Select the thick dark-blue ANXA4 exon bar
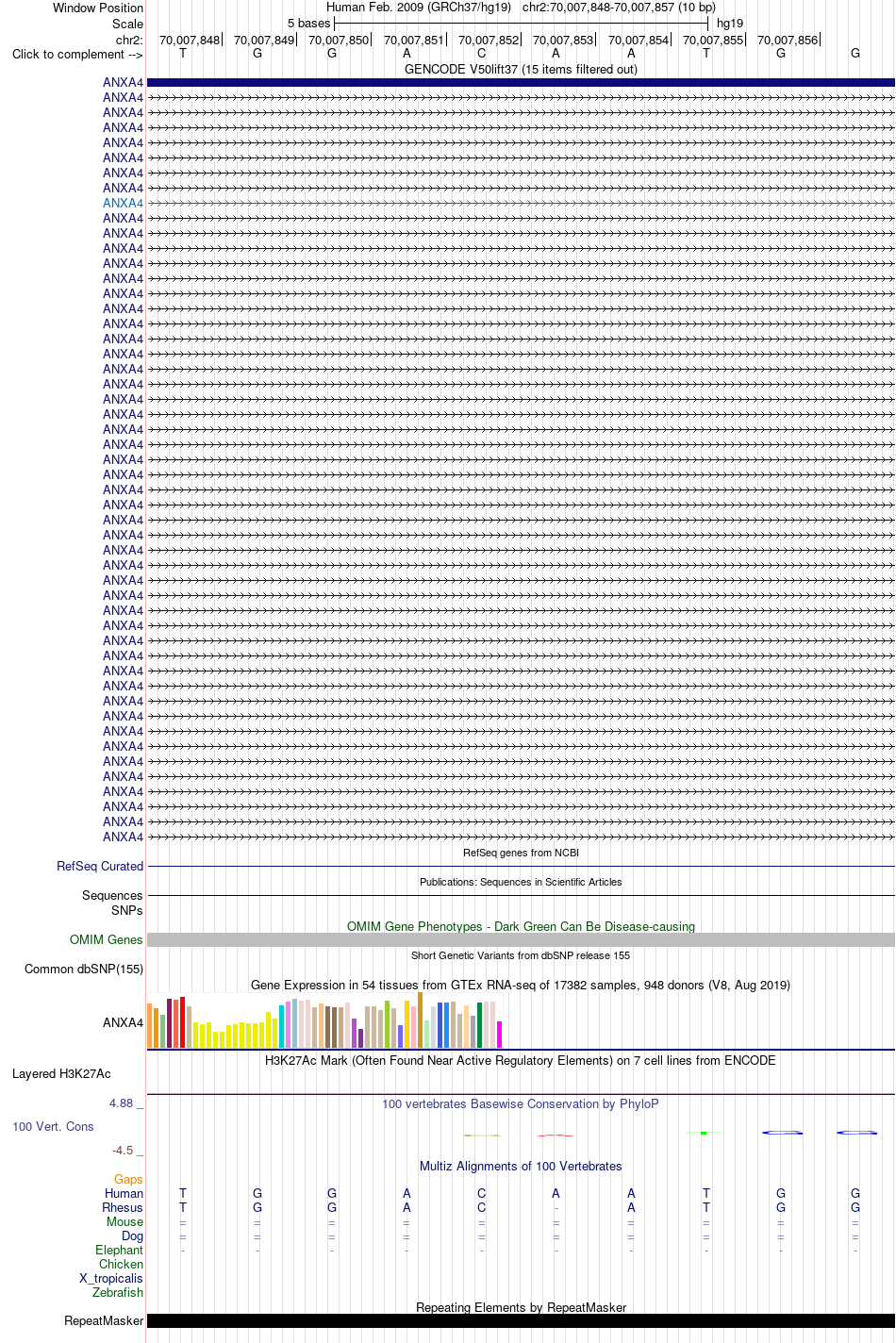The width and height of the screenshot is (896, 1343). click(521, 82)
